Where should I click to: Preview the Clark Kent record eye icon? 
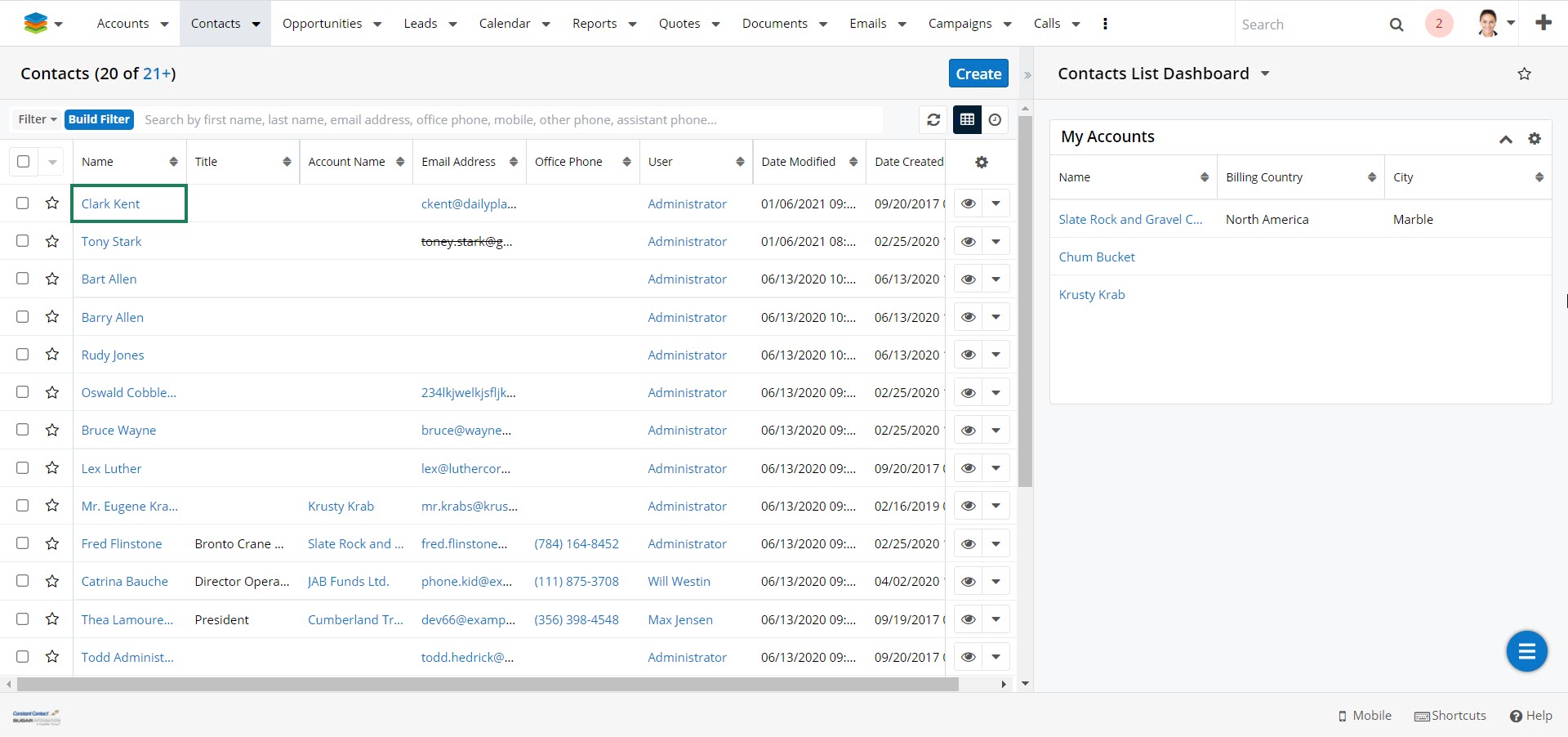pos(968,203)
